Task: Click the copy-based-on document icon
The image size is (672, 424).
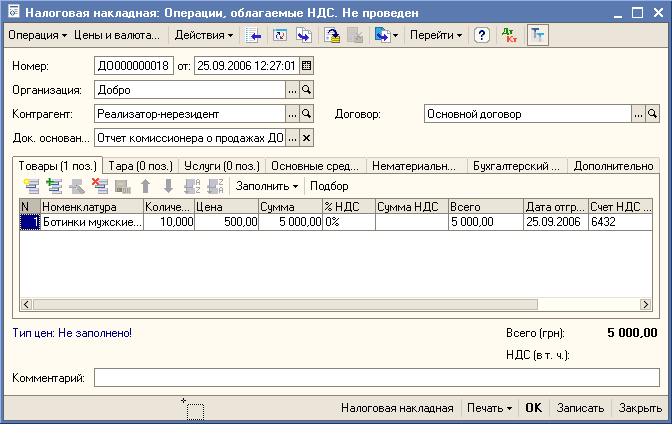Action: click(x=304, y=35)
